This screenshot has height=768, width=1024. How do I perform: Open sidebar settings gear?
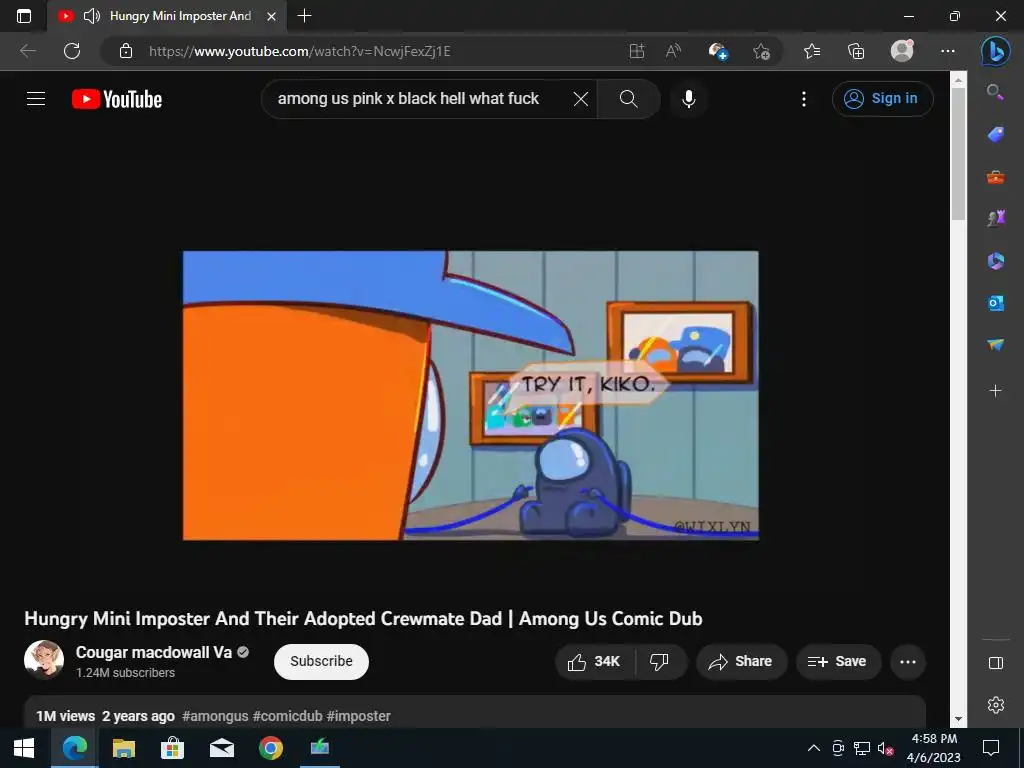coord(995,705)
